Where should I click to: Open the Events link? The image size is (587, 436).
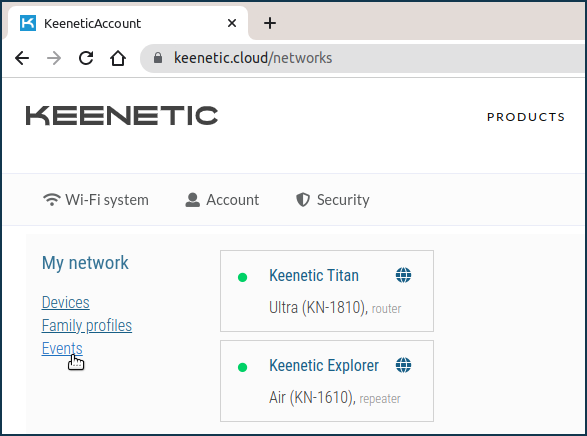(x=62, y=348)
